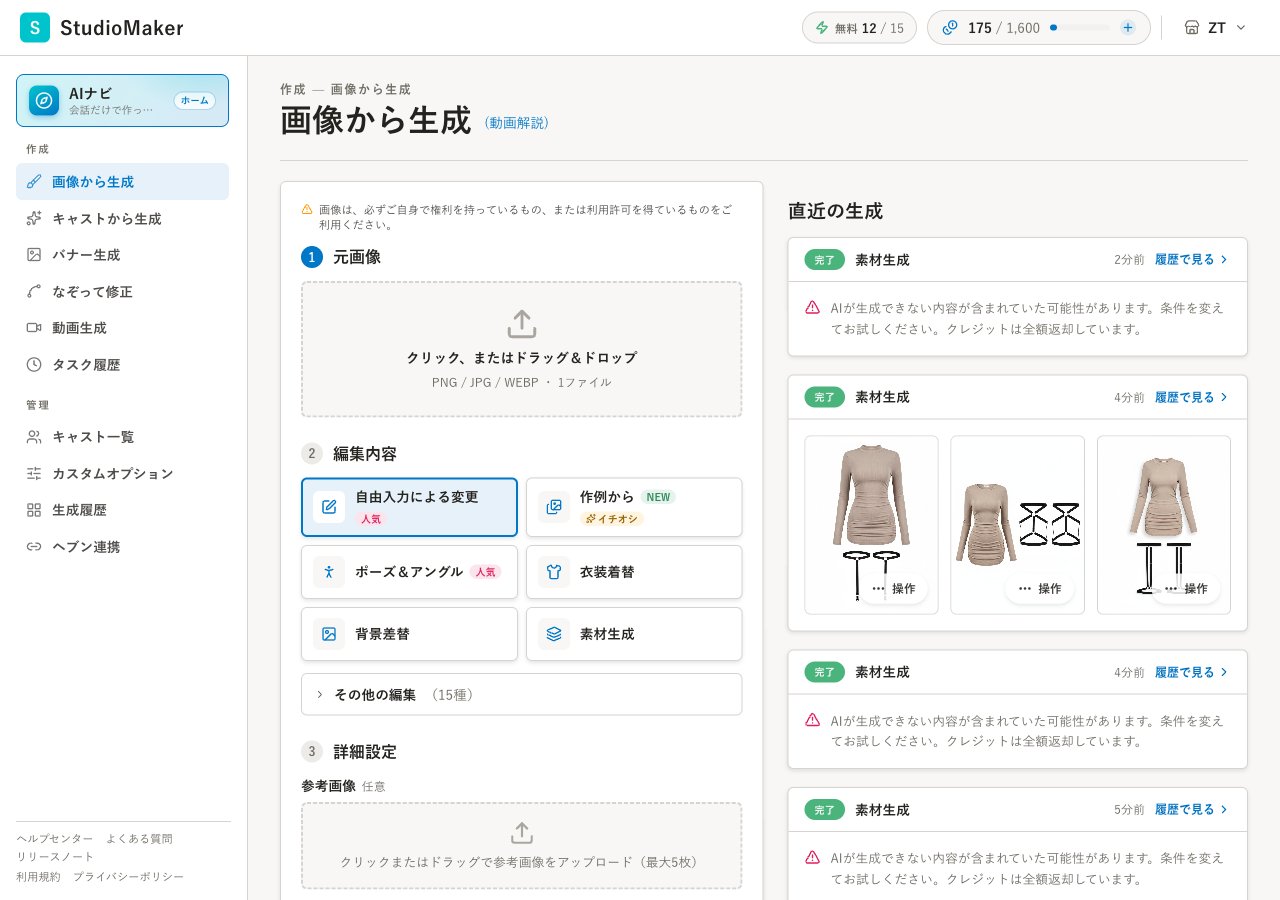1280x900 pixels.
Task: Add credits with the plus icon
Action: click(x=1128, y=28)
